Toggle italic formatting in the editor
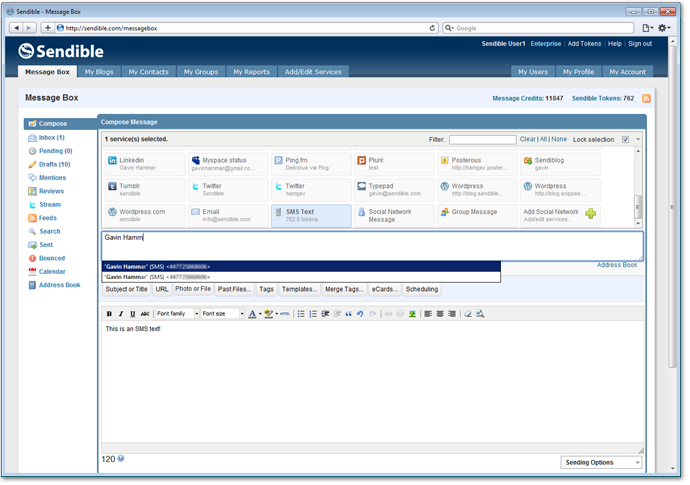690x485 pixels. pos(121,315)
